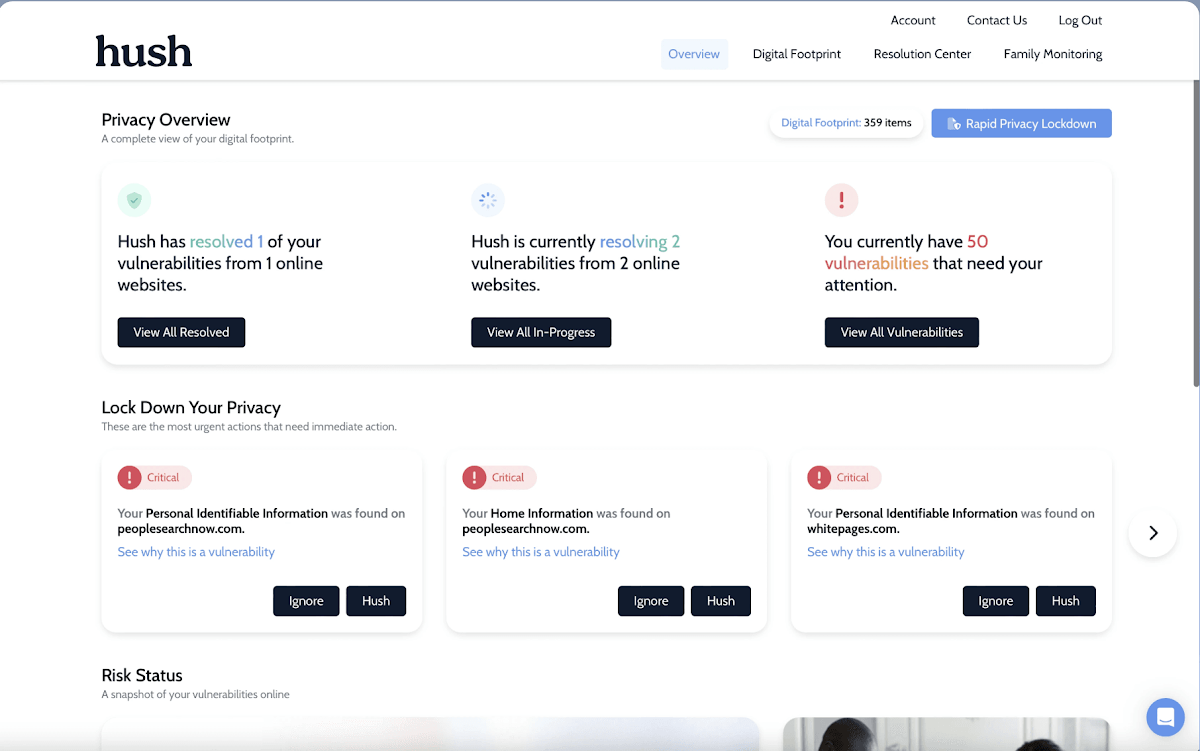The image size is (1200, 751).
Task: Click the Lock Down Your Privacy heading
Action: click(191, 408)
